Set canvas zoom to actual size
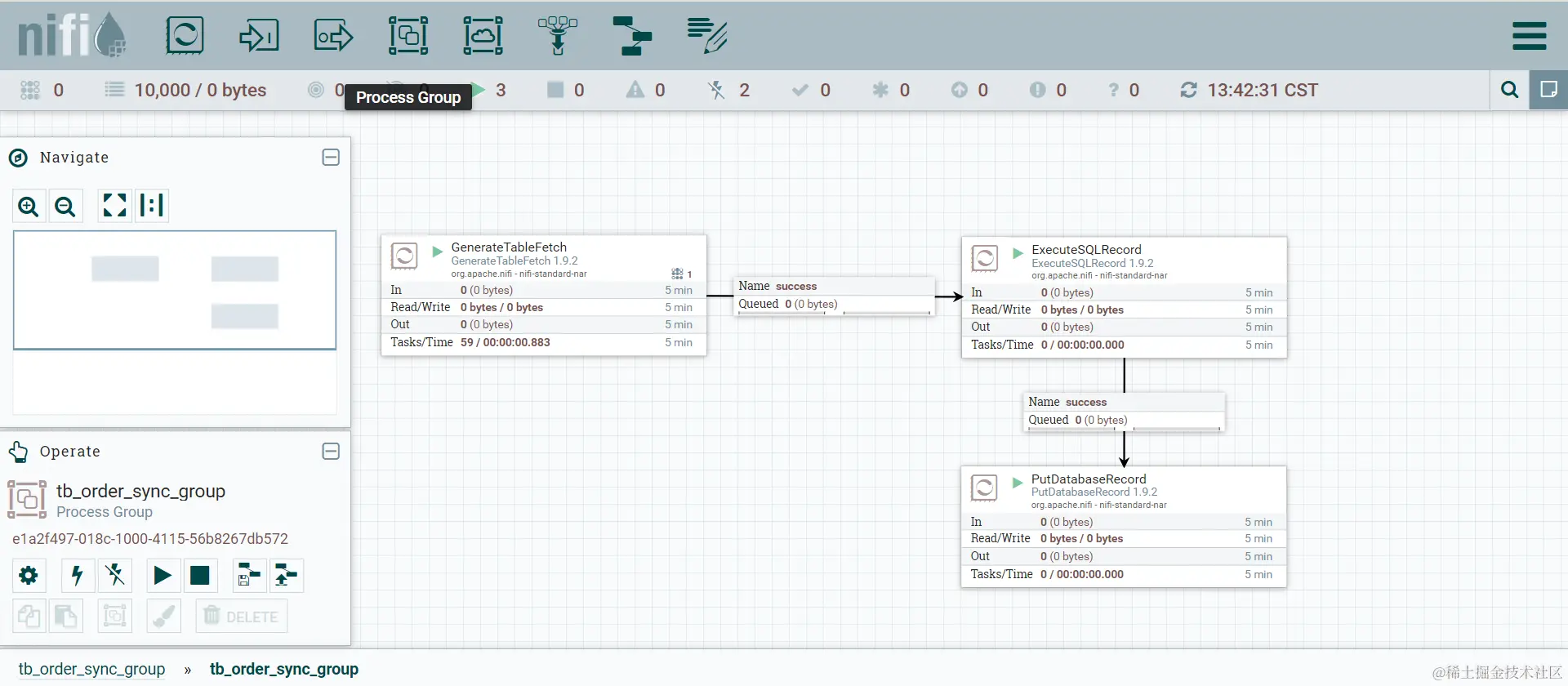This screenshot has width=1568, height=686. coord(152,205)
